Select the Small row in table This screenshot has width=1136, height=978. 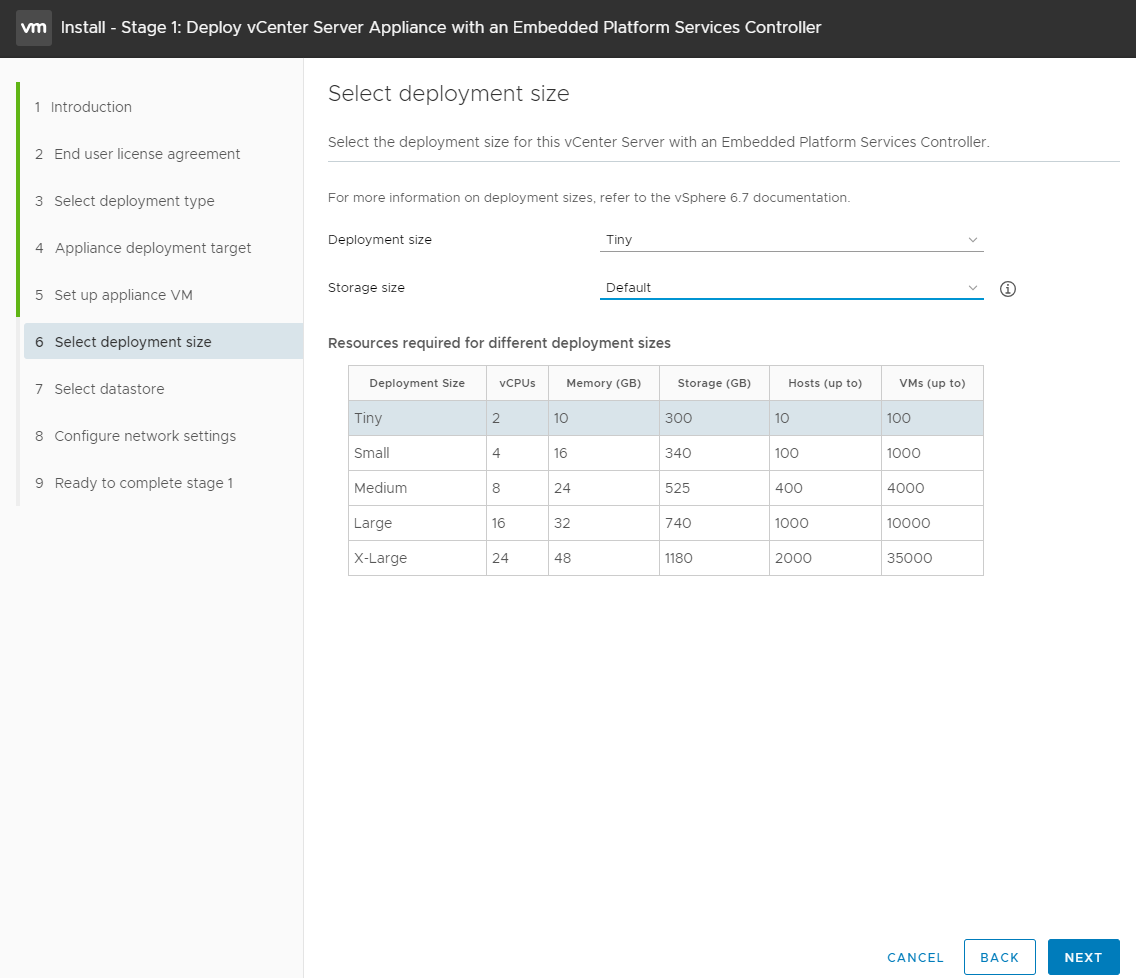pos(666,453)
